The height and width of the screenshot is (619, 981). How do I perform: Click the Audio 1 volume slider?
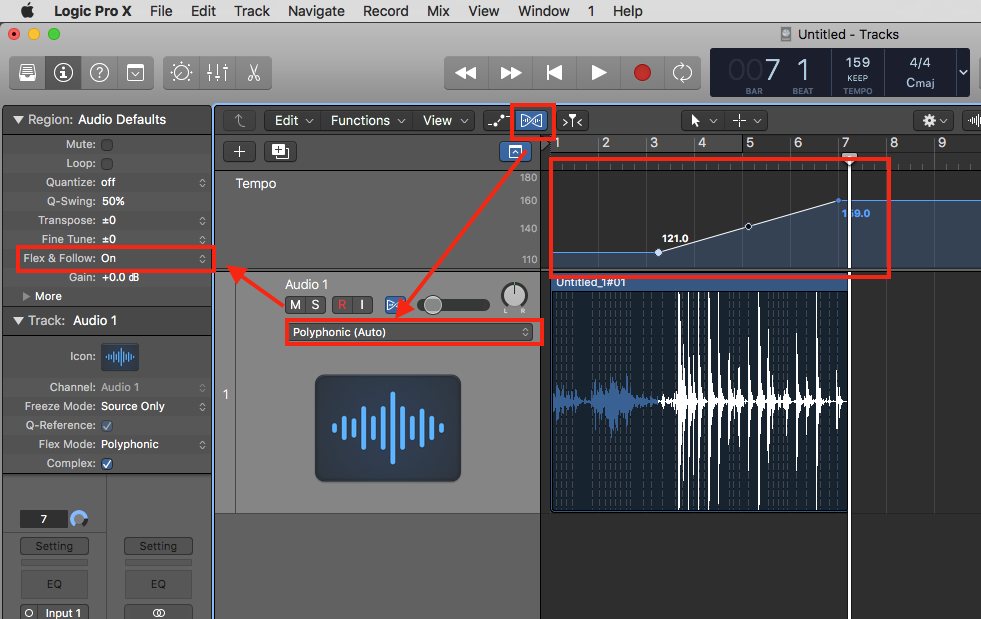point(454,305)
